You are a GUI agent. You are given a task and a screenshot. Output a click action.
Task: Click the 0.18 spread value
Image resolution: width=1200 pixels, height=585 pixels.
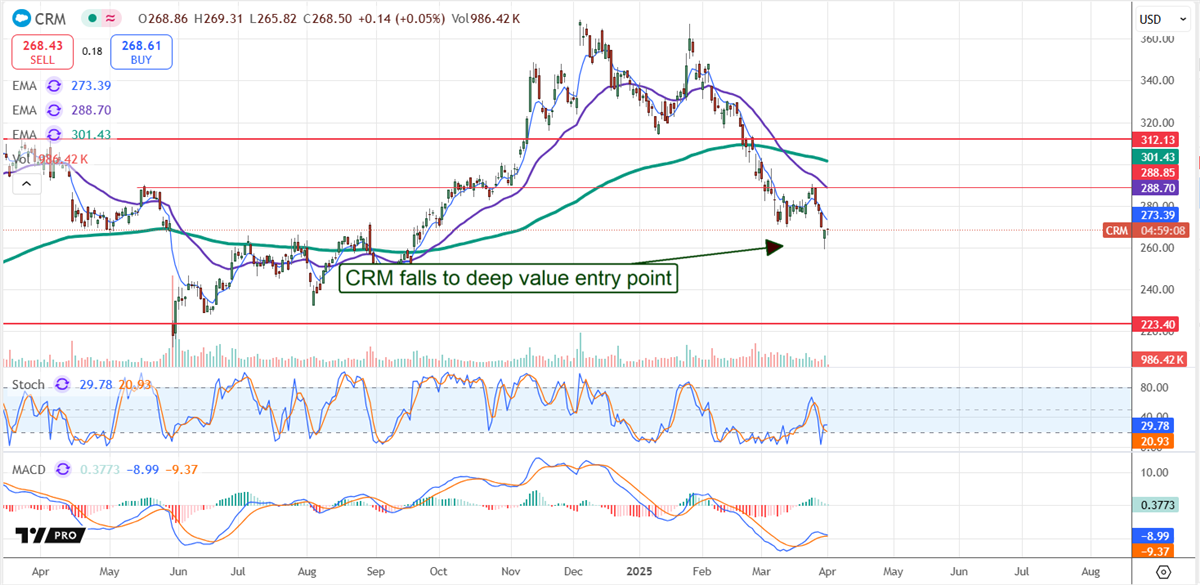[x=92, y=51]
